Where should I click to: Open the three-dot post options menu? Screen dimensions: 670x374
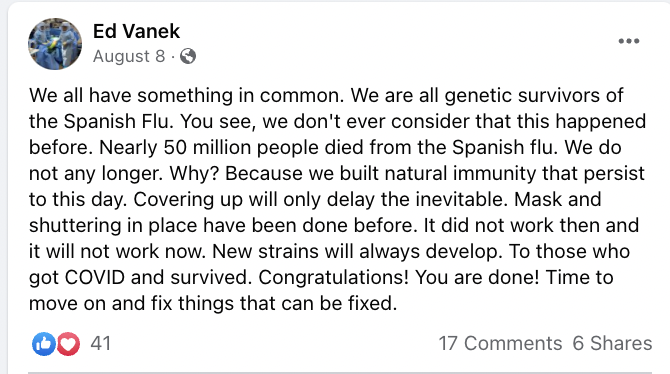point(629,41)
